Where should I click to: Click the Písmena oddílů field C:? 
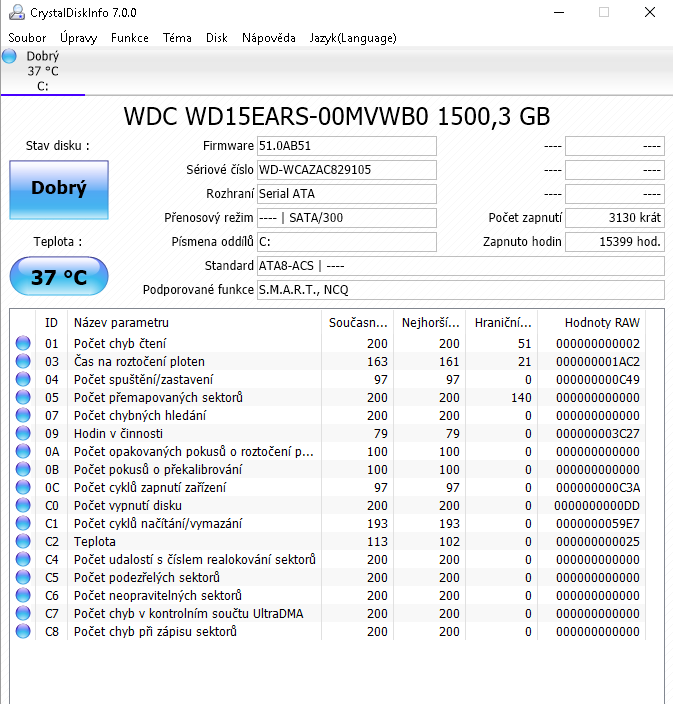tap(347, 242)
